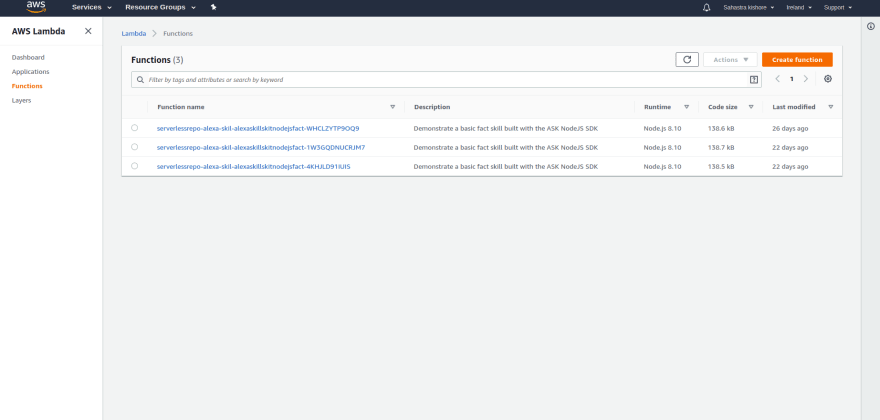Select the 1W3GQDNUCRJM7 function radio button

(x=135, y=147)
